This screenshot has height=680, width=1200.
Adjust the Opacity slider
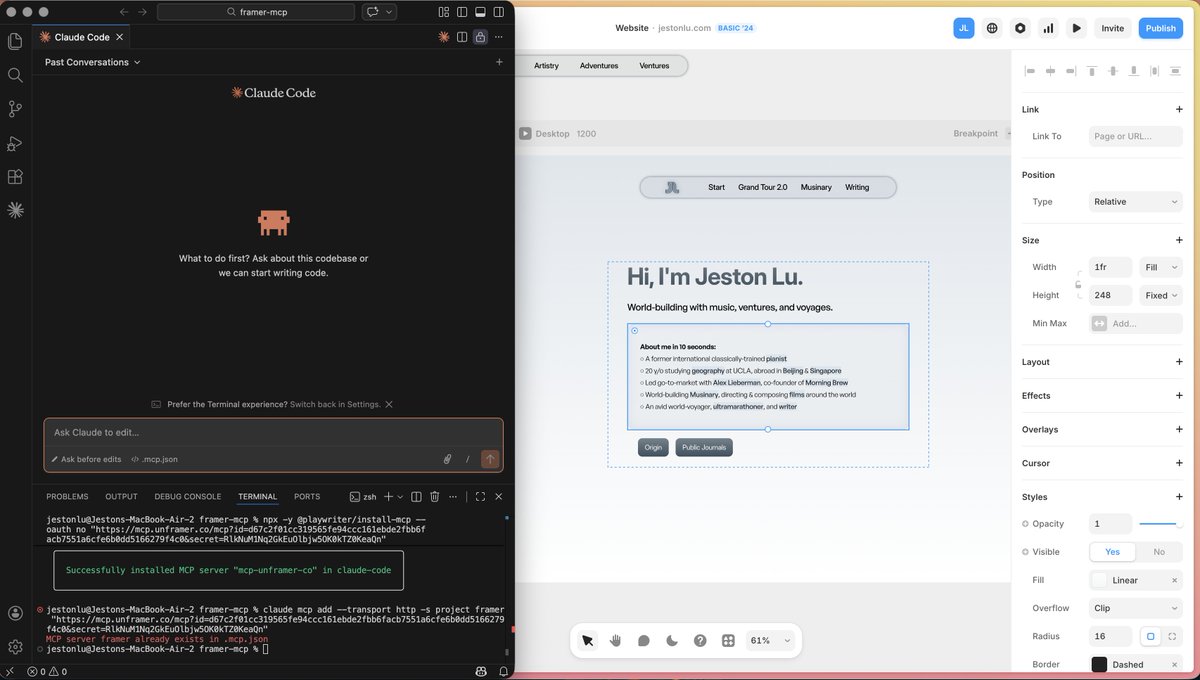(1161, 524)
